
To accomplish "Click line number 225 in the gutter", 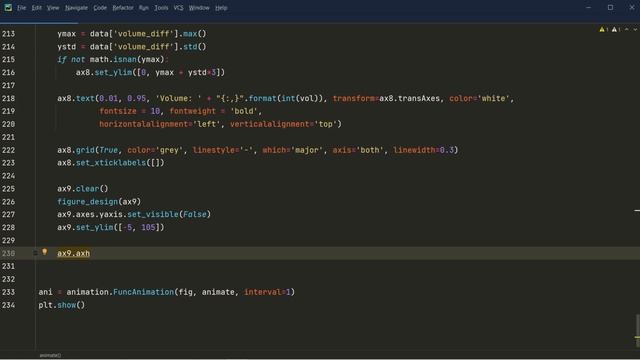I will coord(8,189).
